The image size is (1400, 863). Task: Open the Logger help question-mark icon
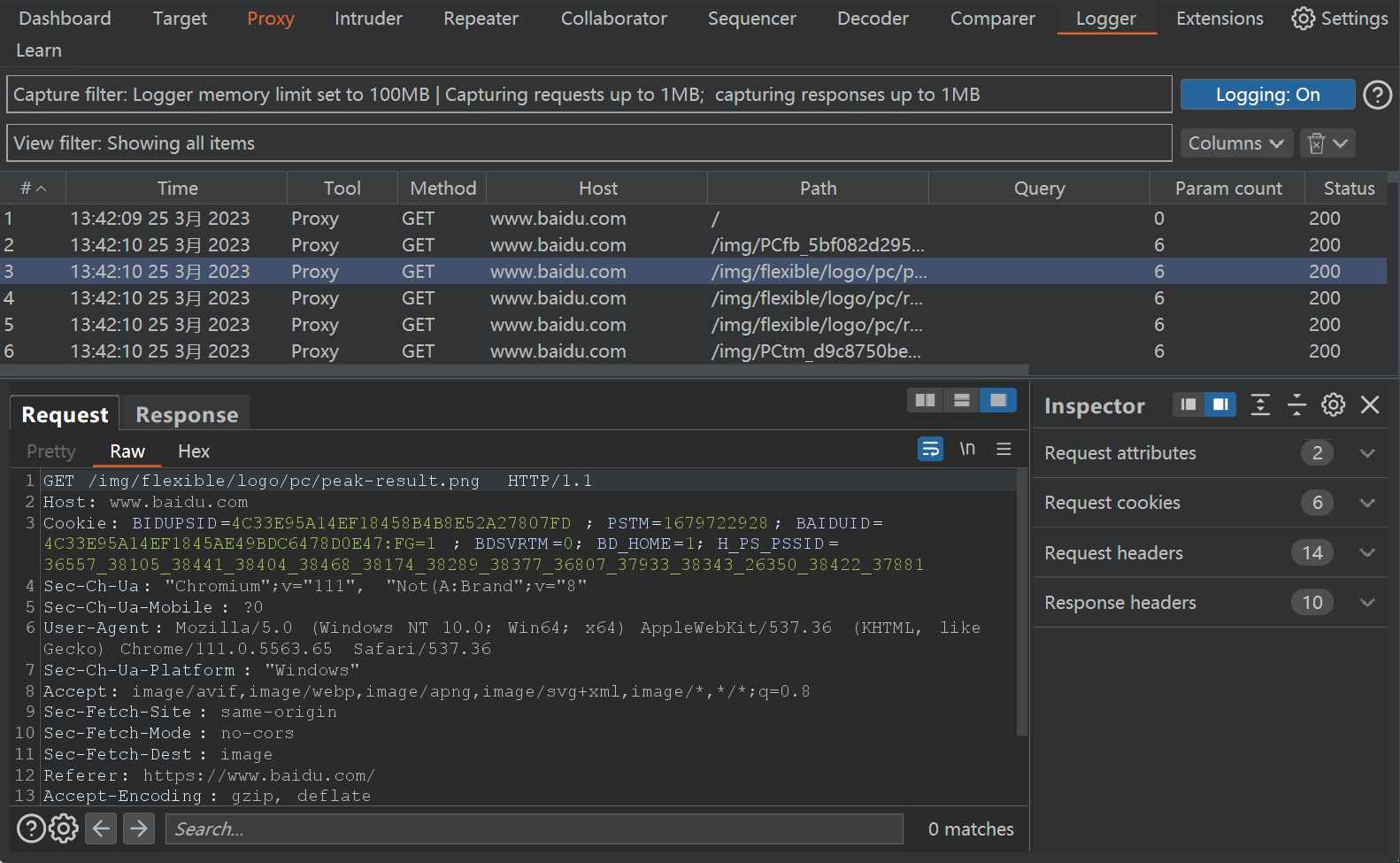(1377, 95)
